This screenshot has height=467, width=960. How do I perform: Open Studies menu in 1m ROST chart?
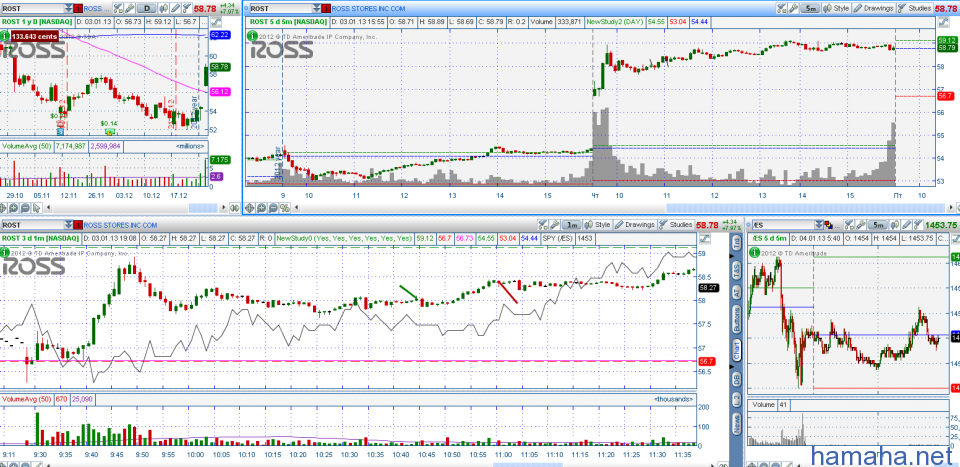click(676, 225)
